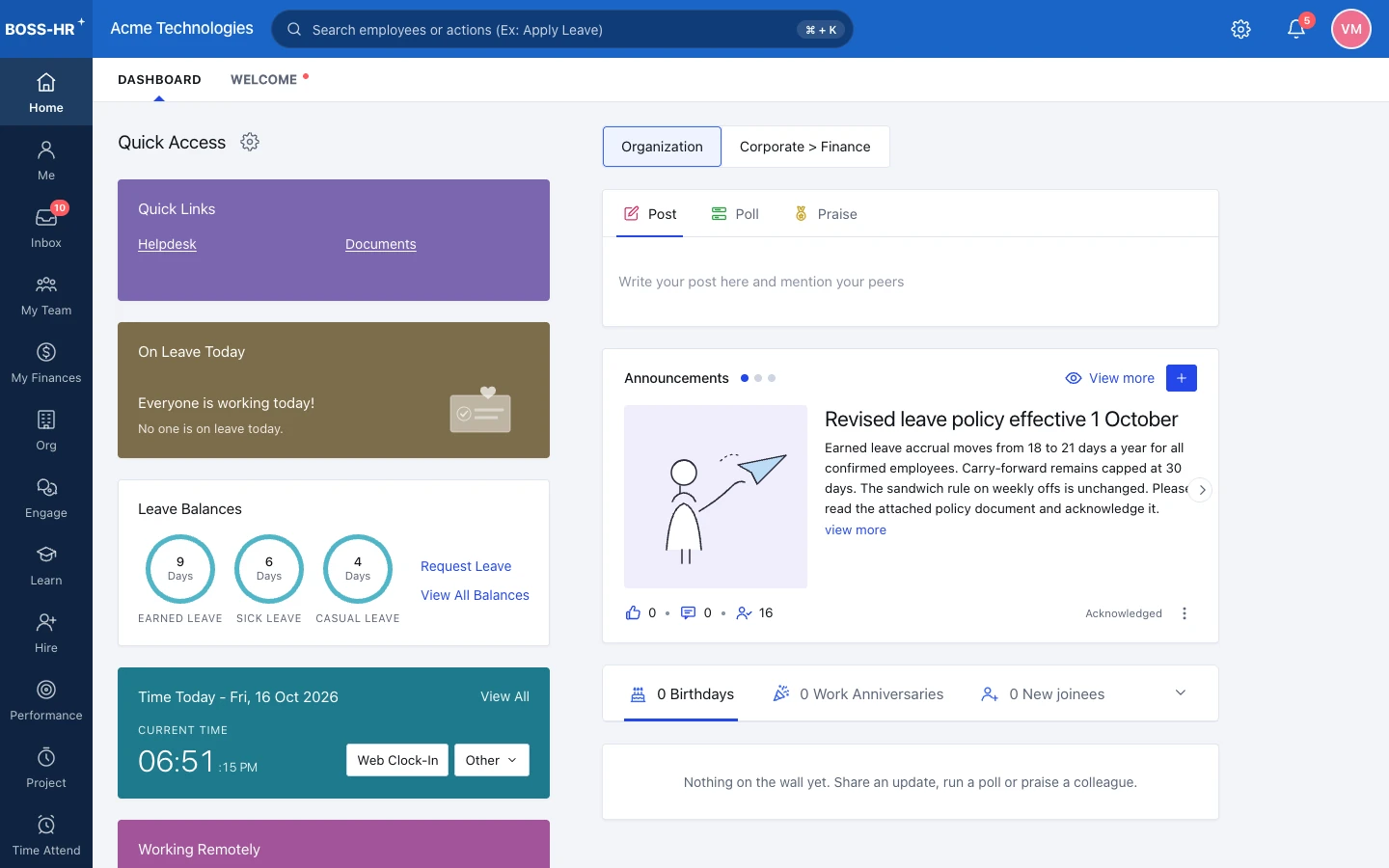The height and width of the screenshot is (868, 1389).
Task: Click View more with eye icon
Action: coord(1109,378)
